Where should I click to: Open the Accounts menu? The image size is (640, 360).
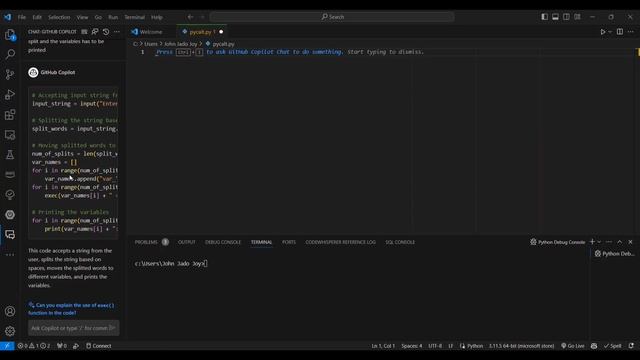point(10,311)
